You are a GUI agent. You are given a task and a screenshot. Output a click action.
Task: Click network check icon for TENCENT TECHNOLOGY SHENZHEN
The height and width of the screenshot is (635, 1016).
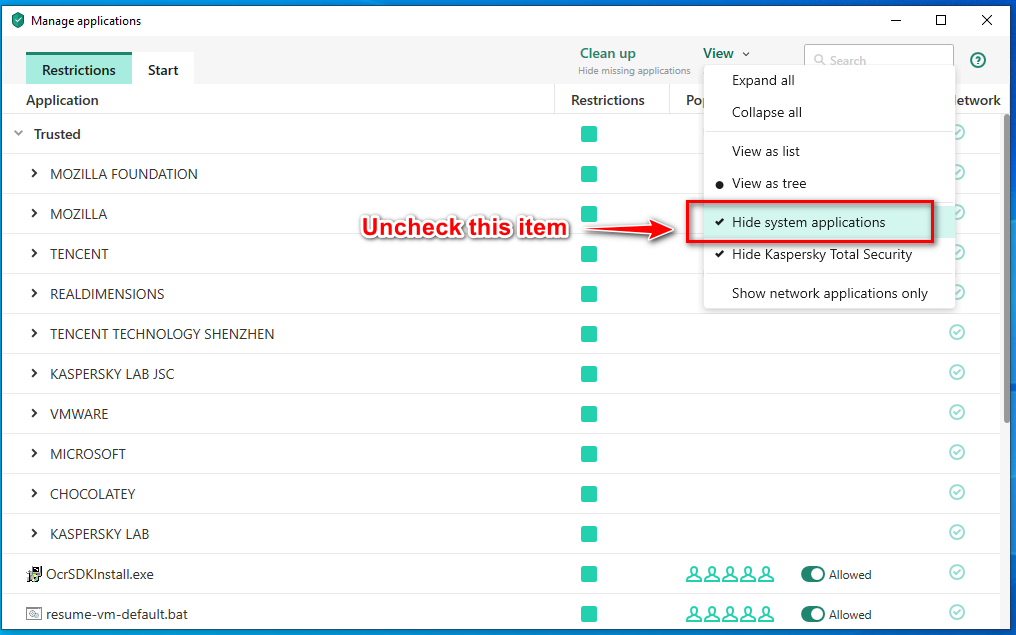[x=956, y=332]
